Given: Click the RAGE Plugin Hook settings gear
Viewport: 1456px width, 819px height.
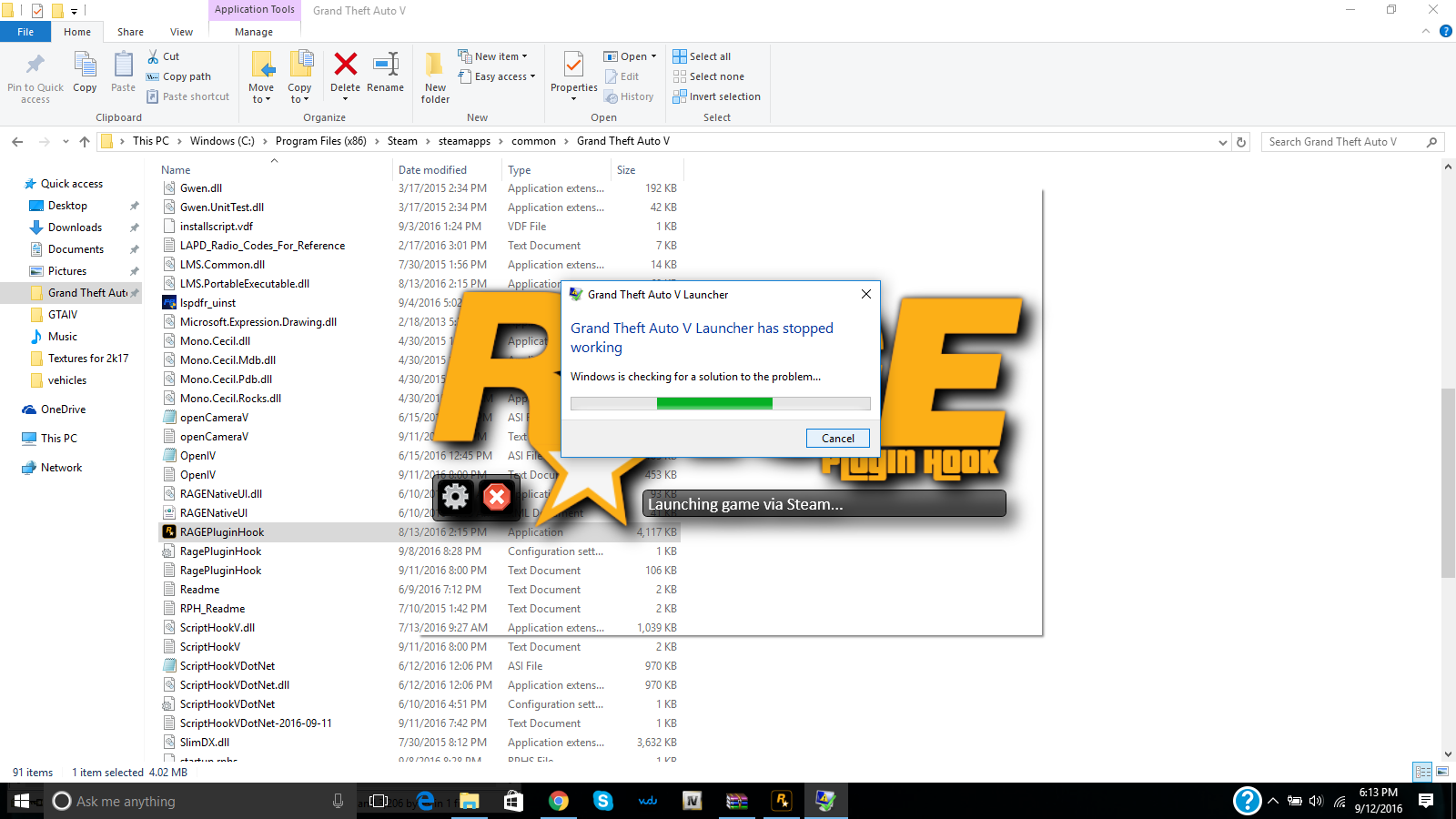Looking at the screenshot, I should tap(455, 497).
